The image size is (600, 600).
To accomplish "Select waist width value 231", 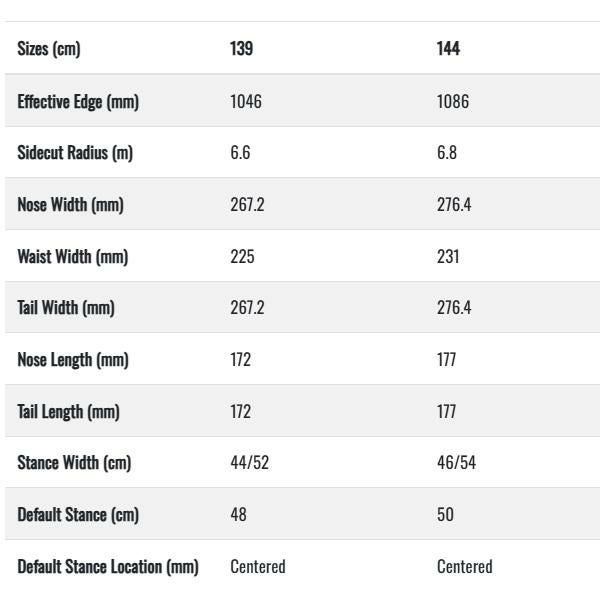I will 448,257.
